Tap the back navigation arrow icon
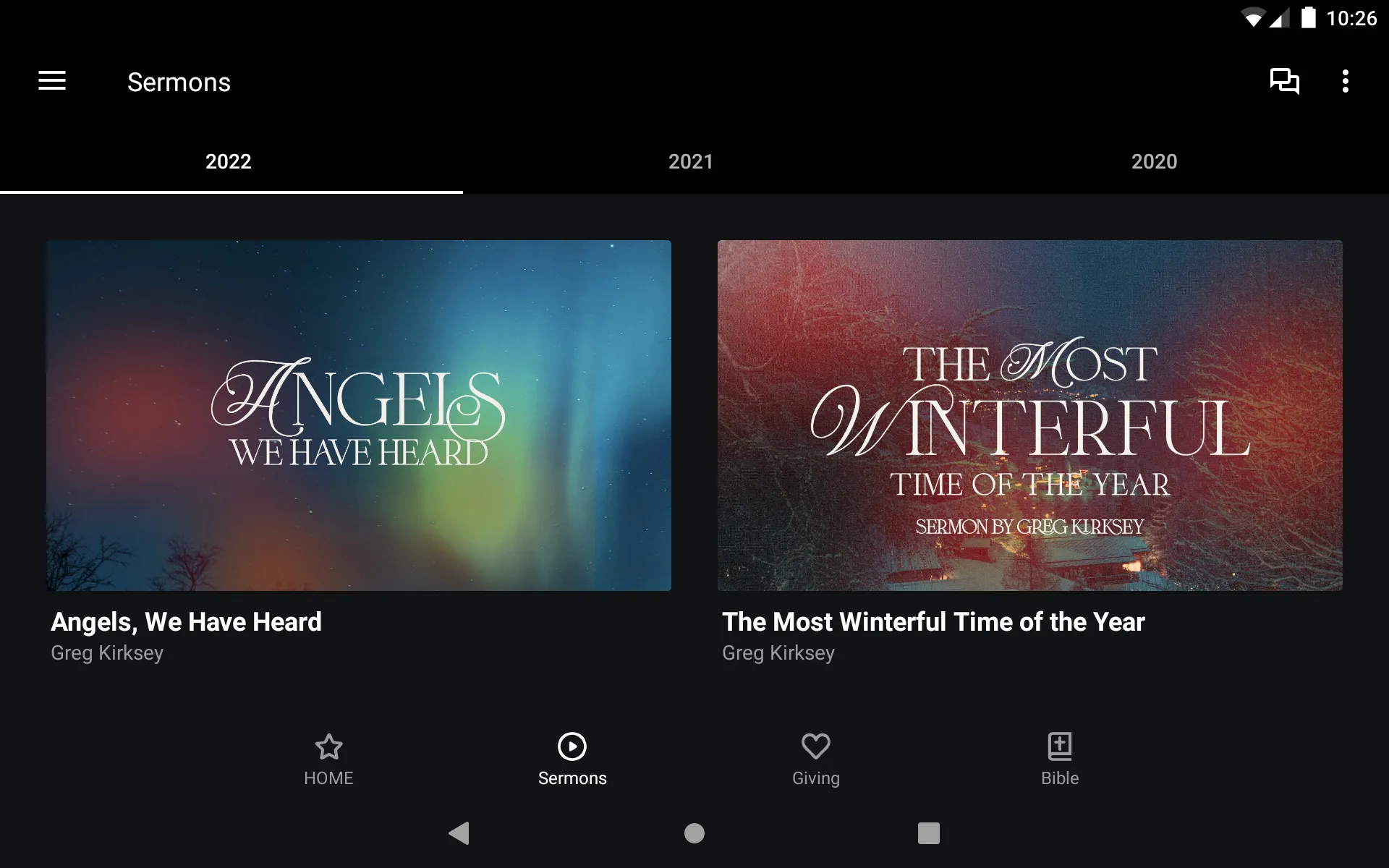Screen dimensions: 1389x868 (458, 832)
